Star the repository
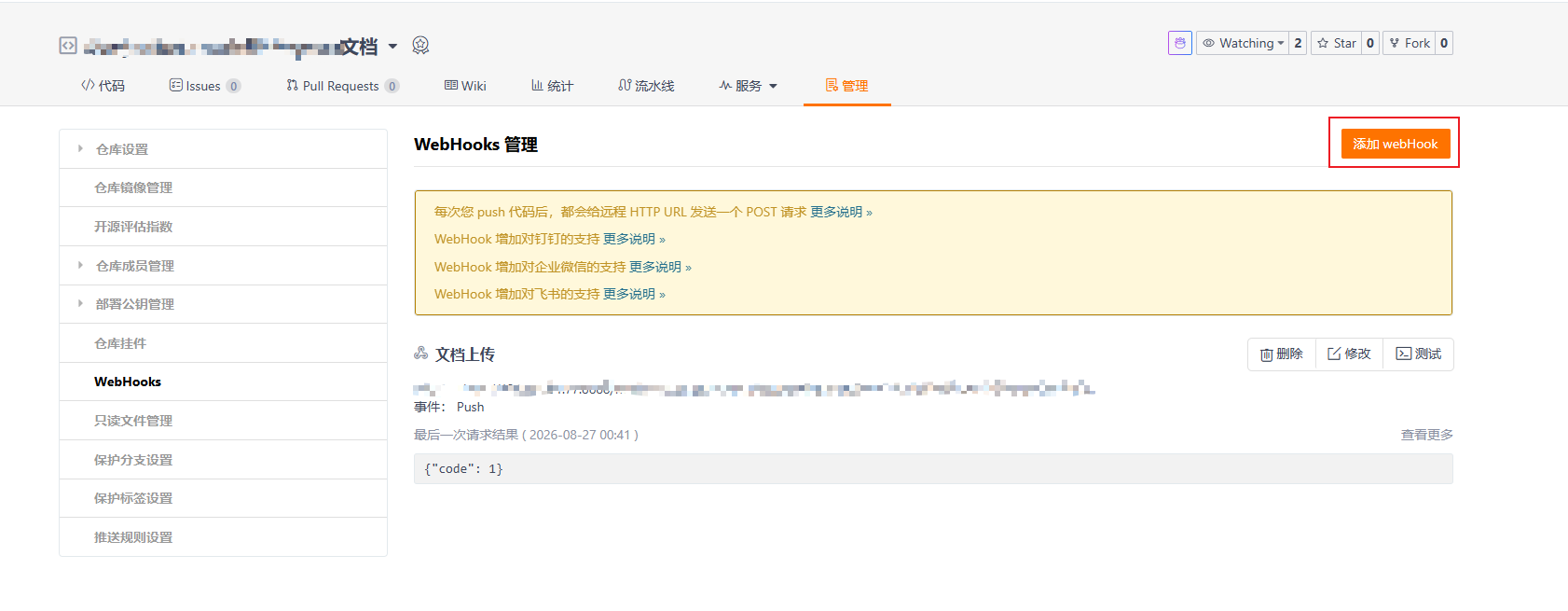 click(x=1336, y=43)
